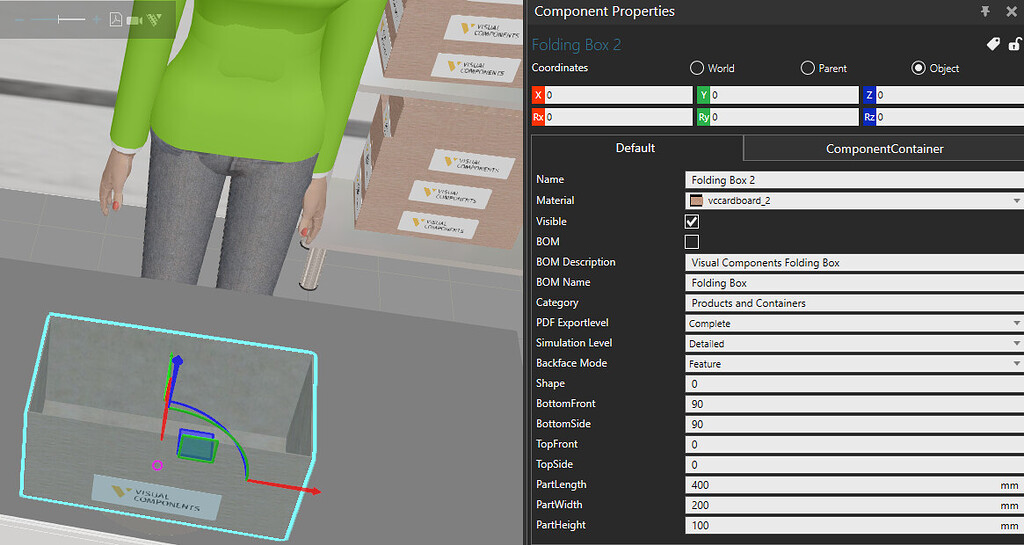Open the PDF Exportlevel dropdown
The image size is (1024, 545).
tap(854, 323)
